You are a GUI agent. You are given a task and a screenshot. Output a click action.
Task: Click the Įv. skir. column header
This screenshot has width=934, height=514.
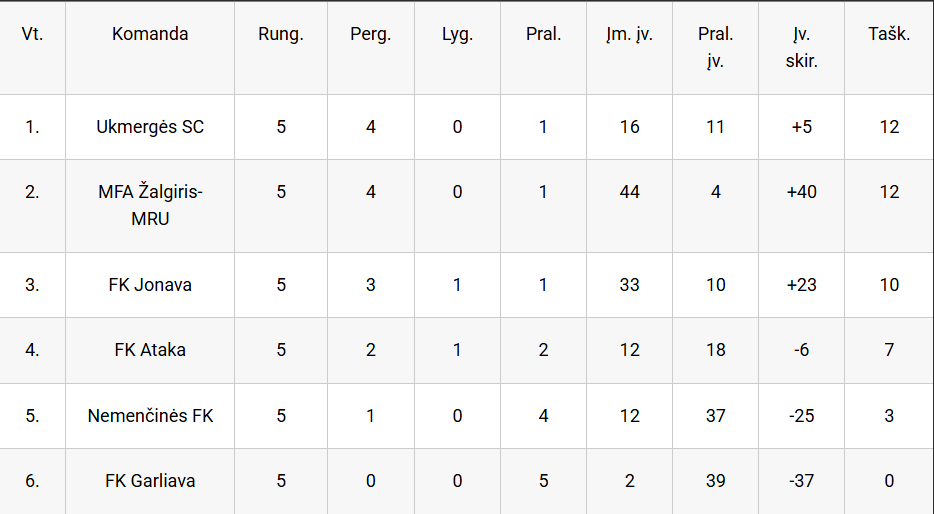point(802,48)
